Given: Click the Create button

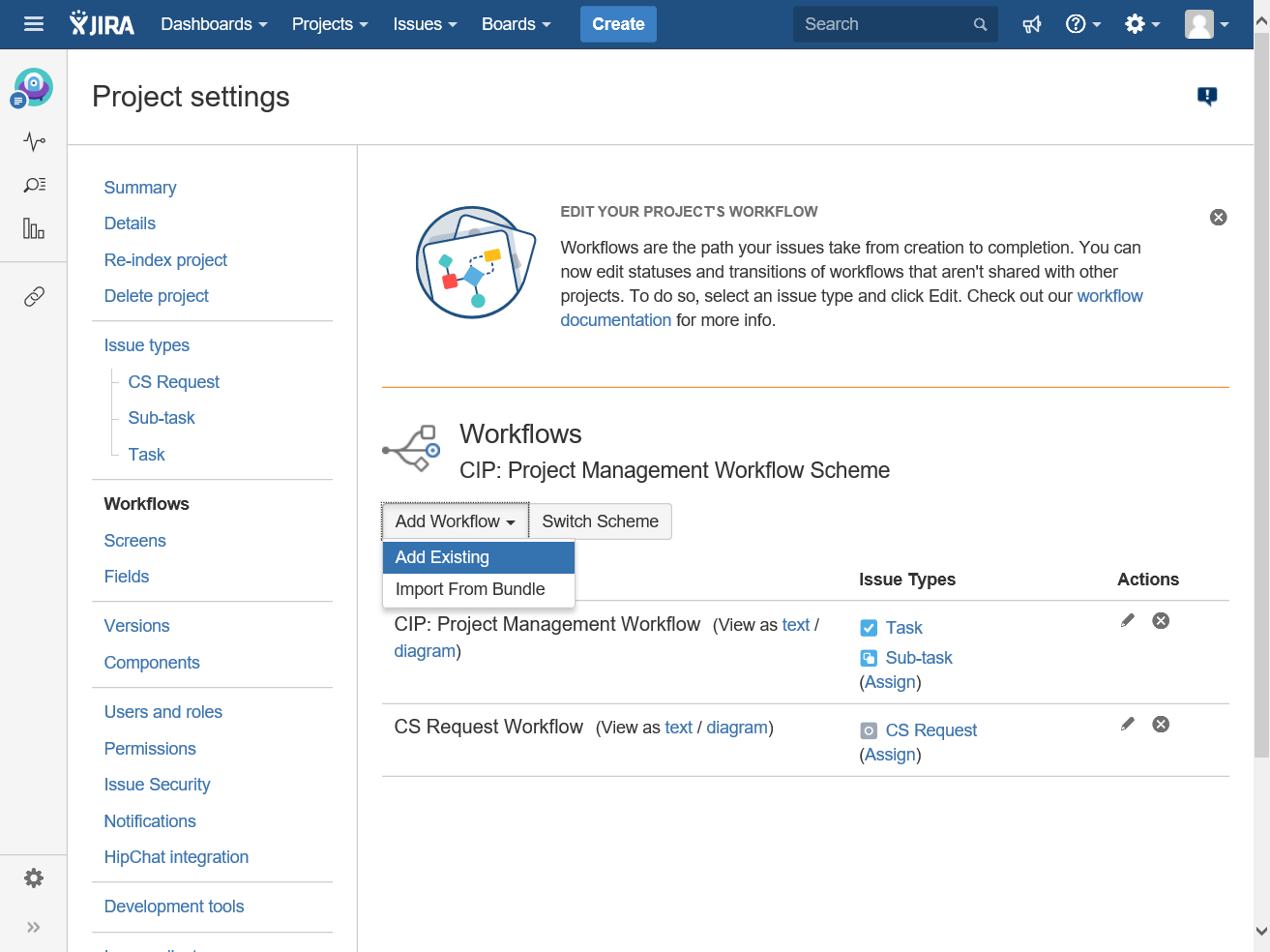Looking at the screenshot, I should 618,24.
